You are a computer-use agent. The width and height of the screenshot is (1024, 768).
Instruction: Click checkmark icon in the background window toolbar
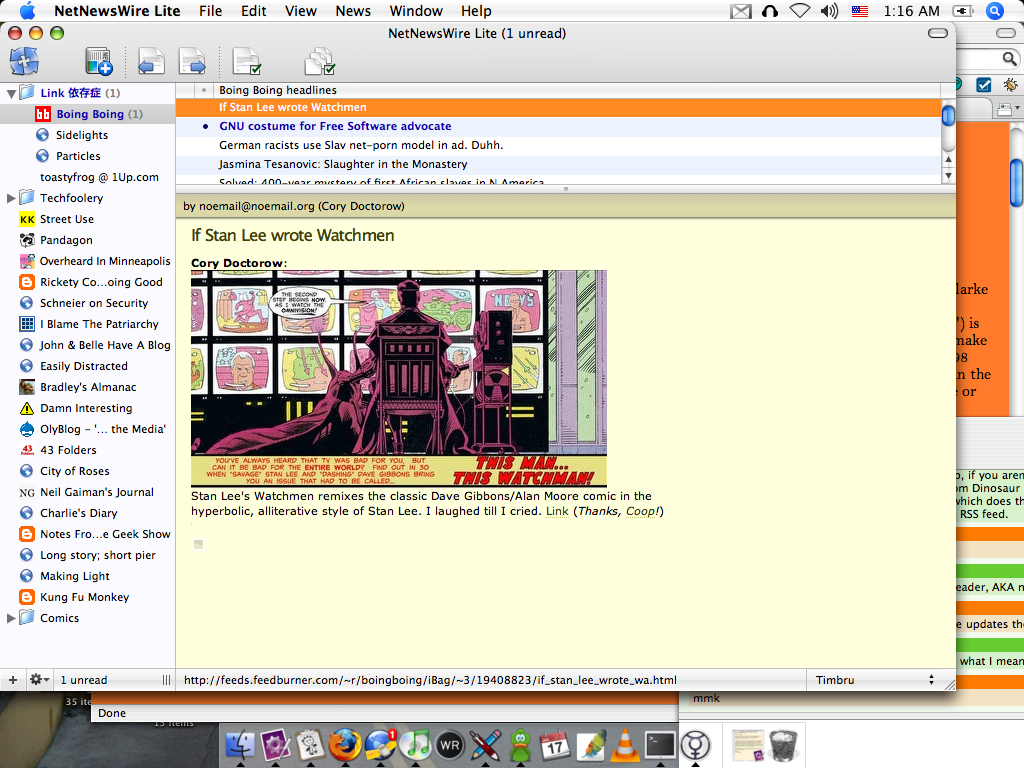984,84
